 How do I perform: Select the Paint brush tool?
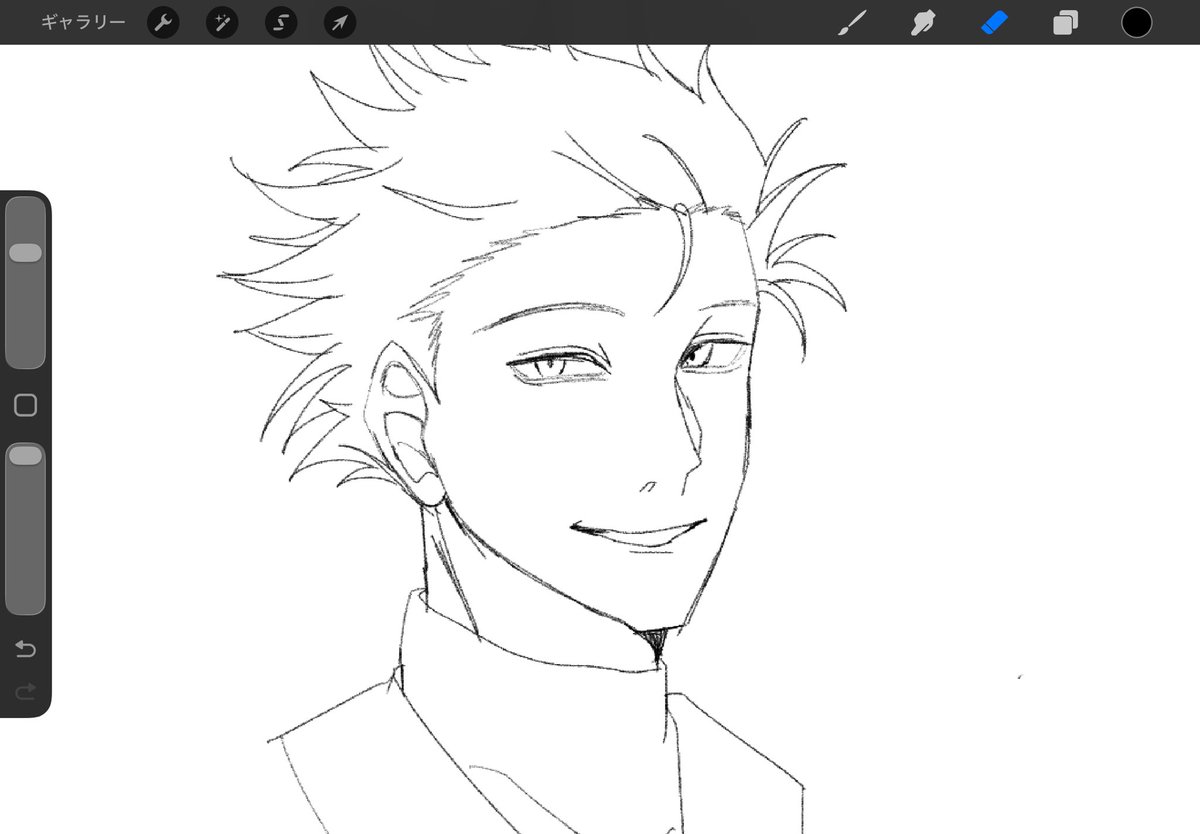tap(851, 23)
